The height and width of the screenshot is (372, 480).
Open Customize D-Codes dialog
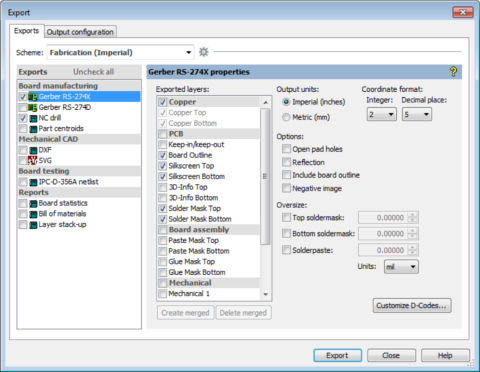coord(412,306)
